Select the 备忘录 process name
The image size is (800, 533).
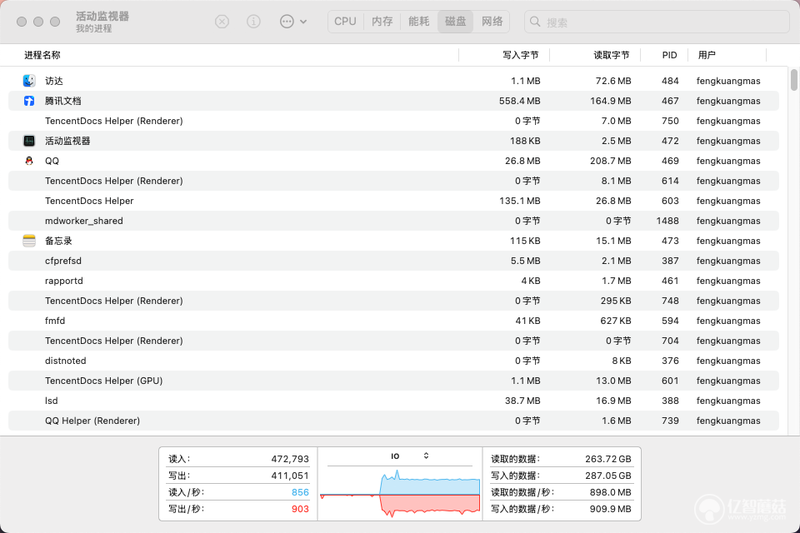[59, 241]
